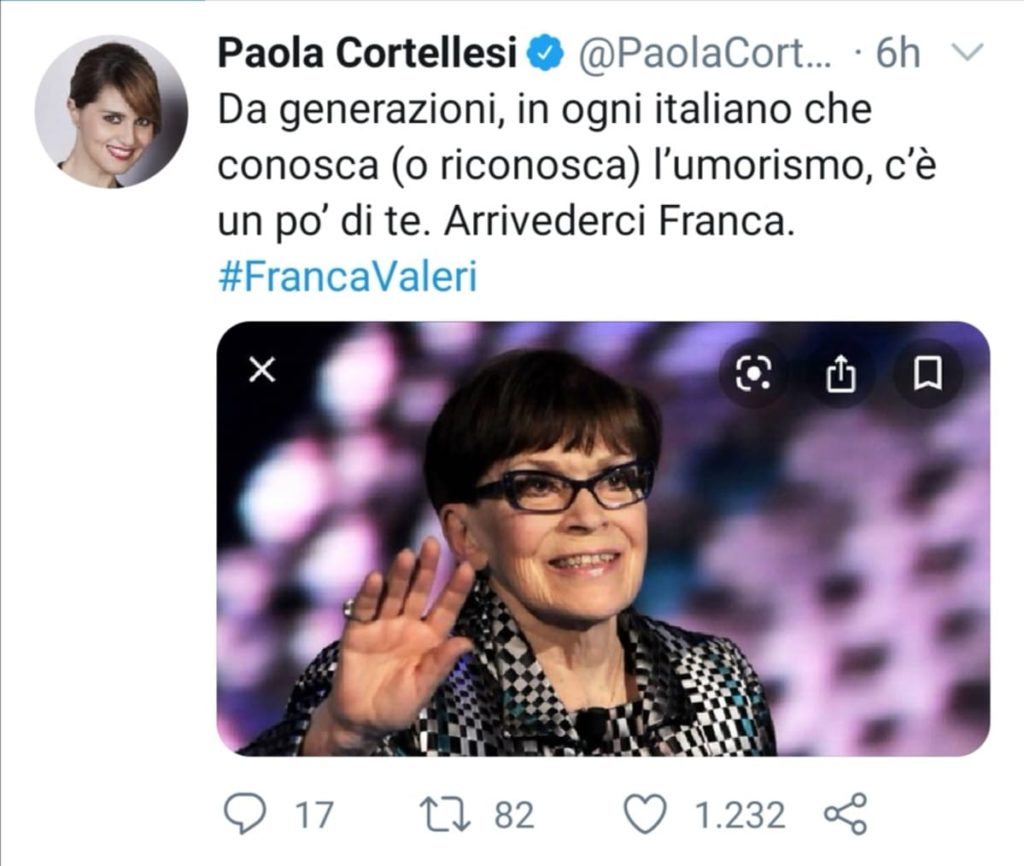
Task: Bookmark the photo with the bookmark icon
Action: (928, 373)
